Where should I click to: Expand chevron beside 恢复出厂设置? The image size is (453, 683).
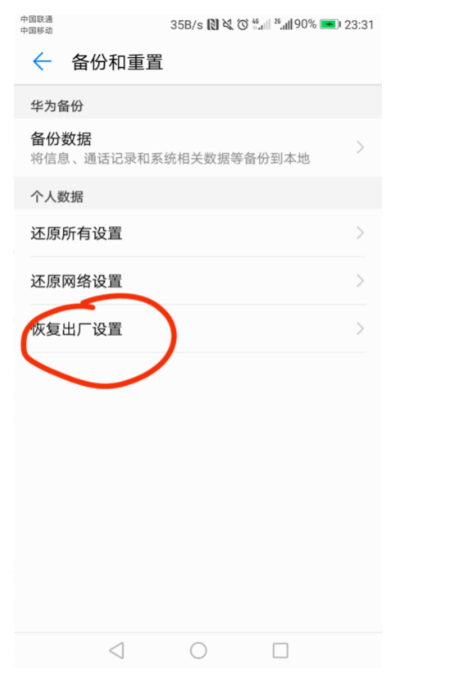click(x=360, y=328)
